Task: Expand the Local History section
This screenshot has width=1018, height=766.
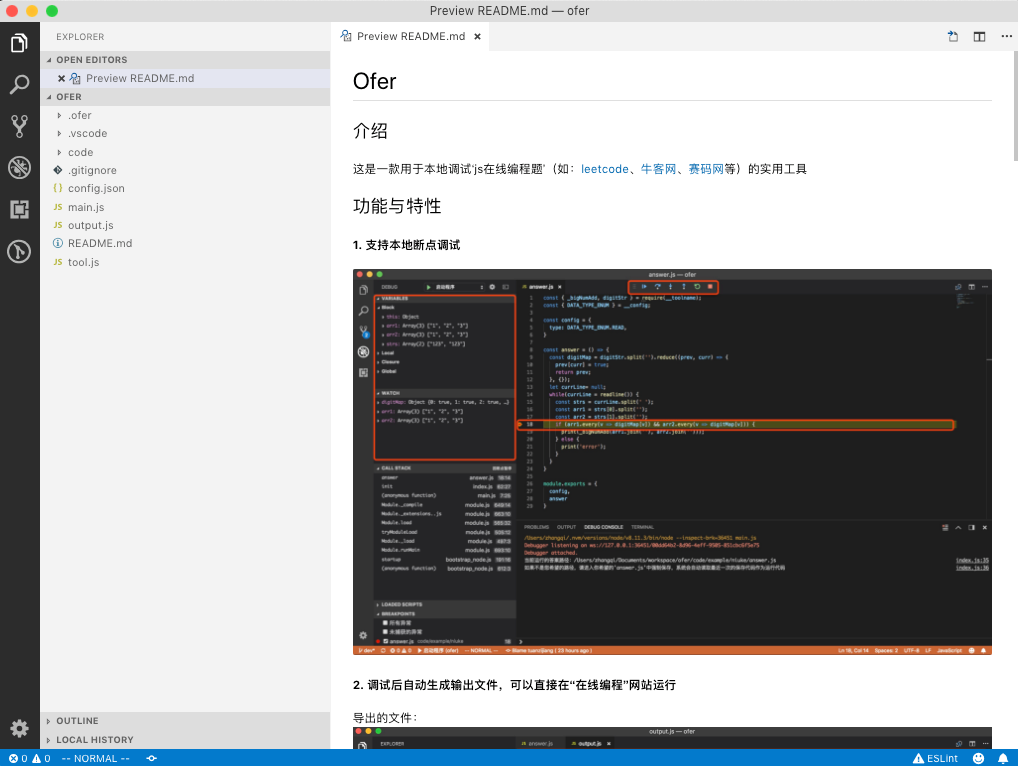Action: [x=185, y=739]
